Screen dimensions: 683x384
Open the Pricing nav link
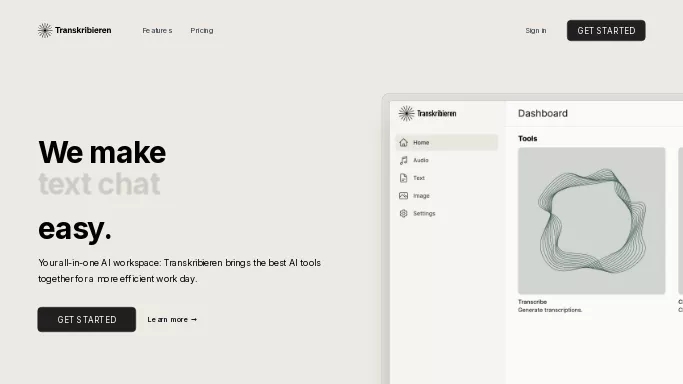pyautogui.click(x=202, y=30)
